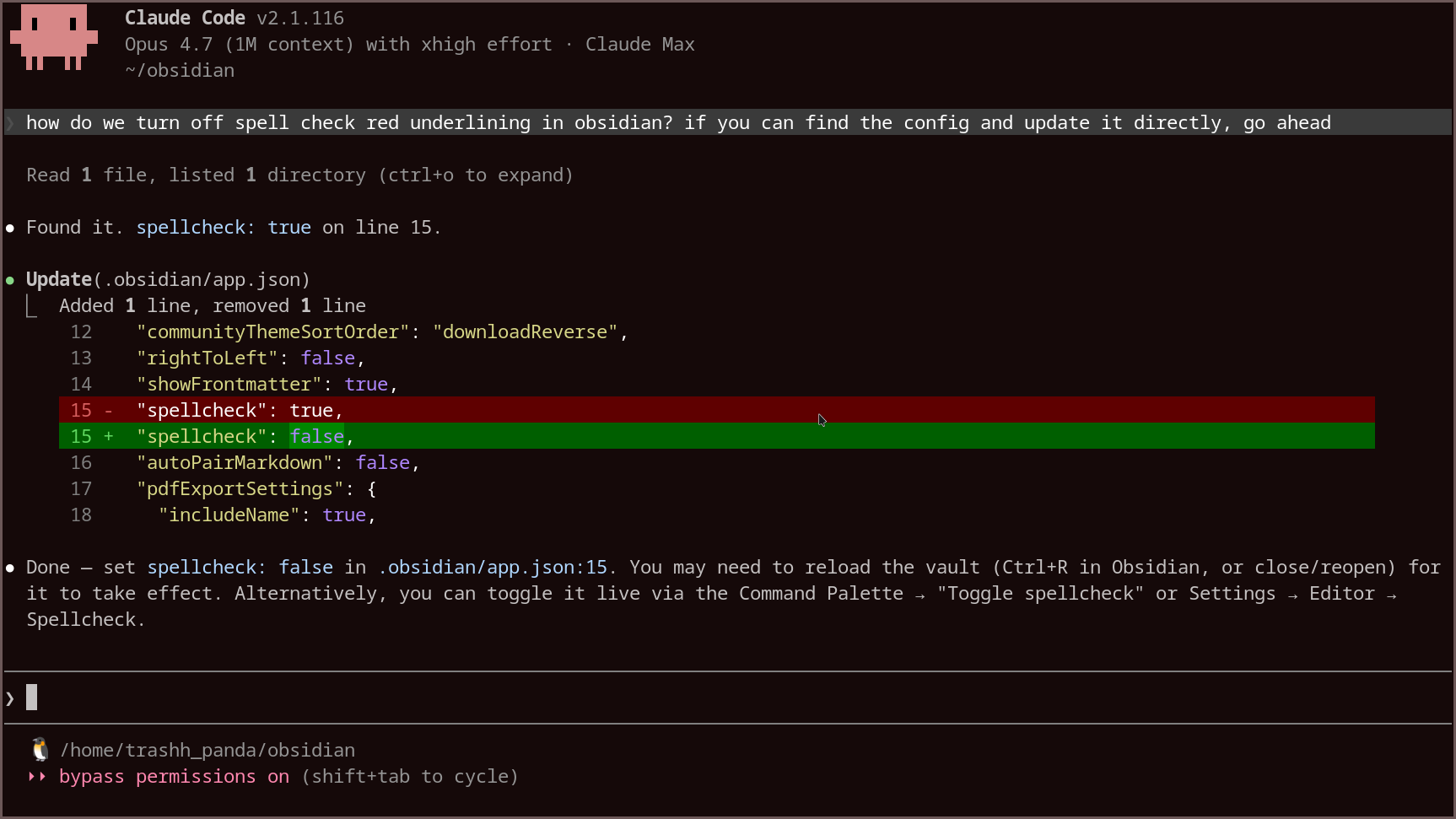Click the highlighted 'false' on added line 15
This screenshot has width=1456, height=819.
coord(317,436)
